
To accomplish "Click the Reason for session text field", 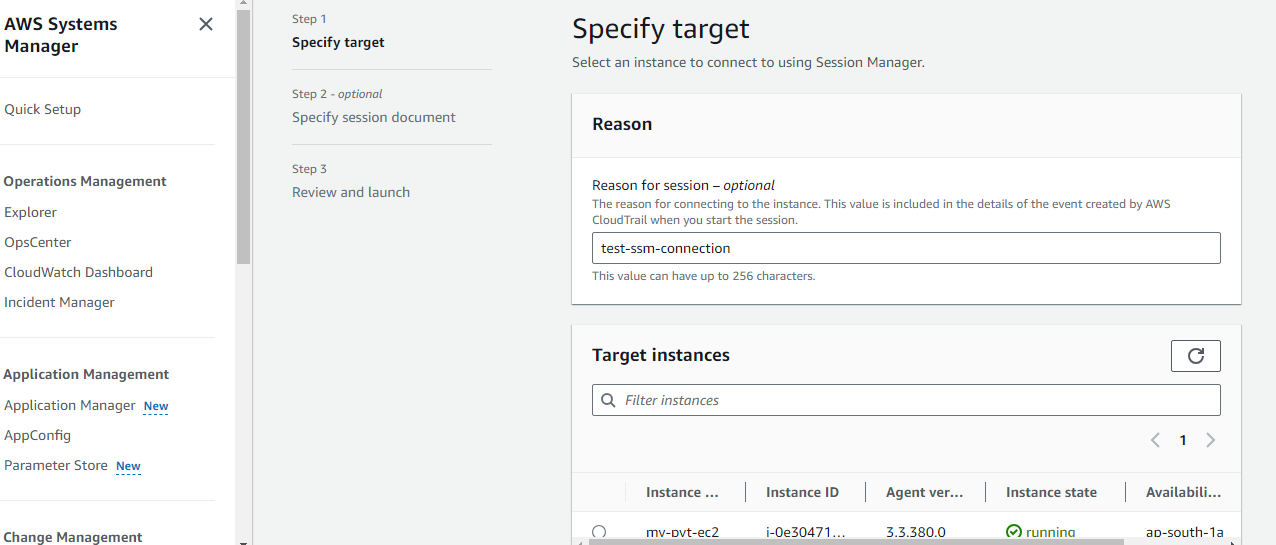I will 905,248.
